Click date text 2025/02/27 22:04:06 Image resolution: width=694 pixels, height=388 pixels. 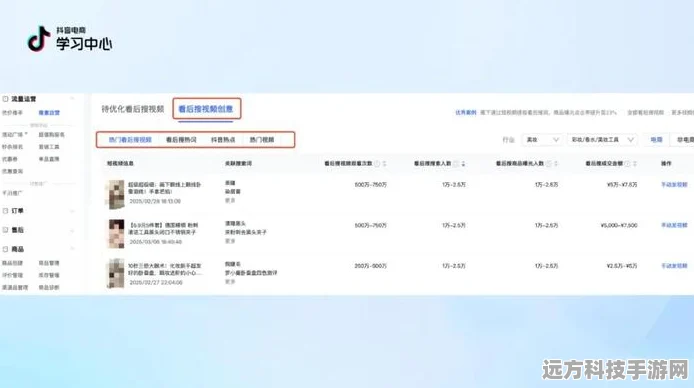pos(155,282)
